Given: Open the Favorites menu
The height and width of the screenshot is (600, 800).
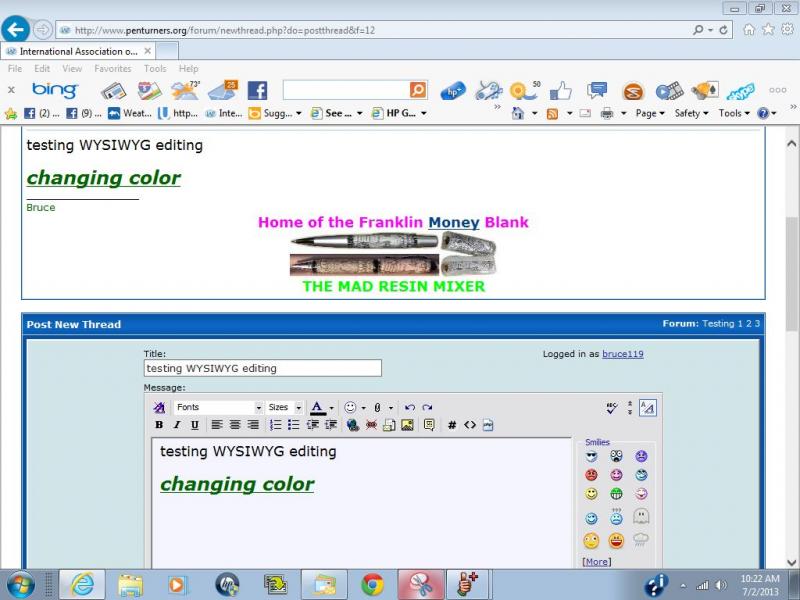Looking at the screenshot, I should click(112, 69).
